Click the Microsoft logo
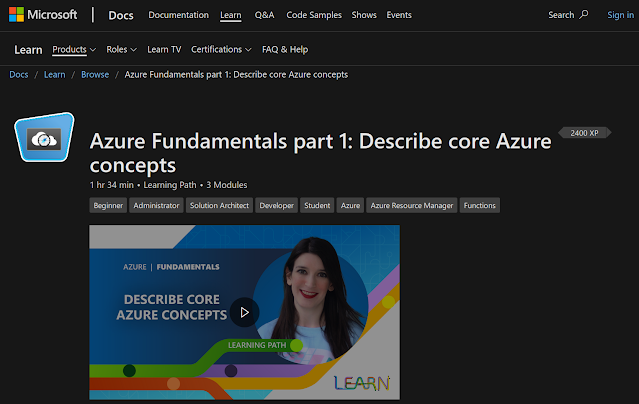This screenshot has width=639, height=404. tap(43, 15)
